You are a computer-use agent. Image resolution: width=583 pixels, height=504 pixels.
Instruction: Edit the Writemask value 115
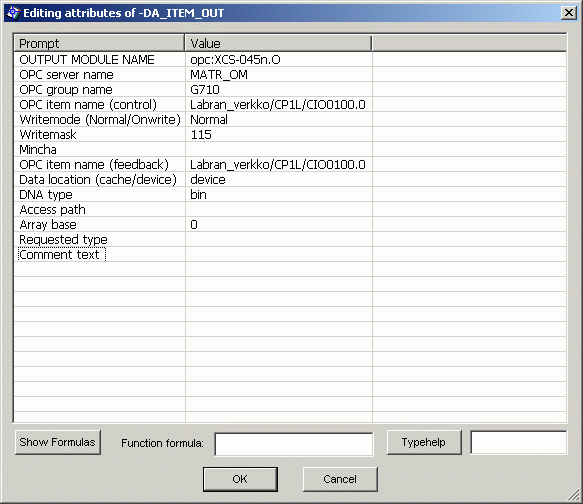[279, 135]
